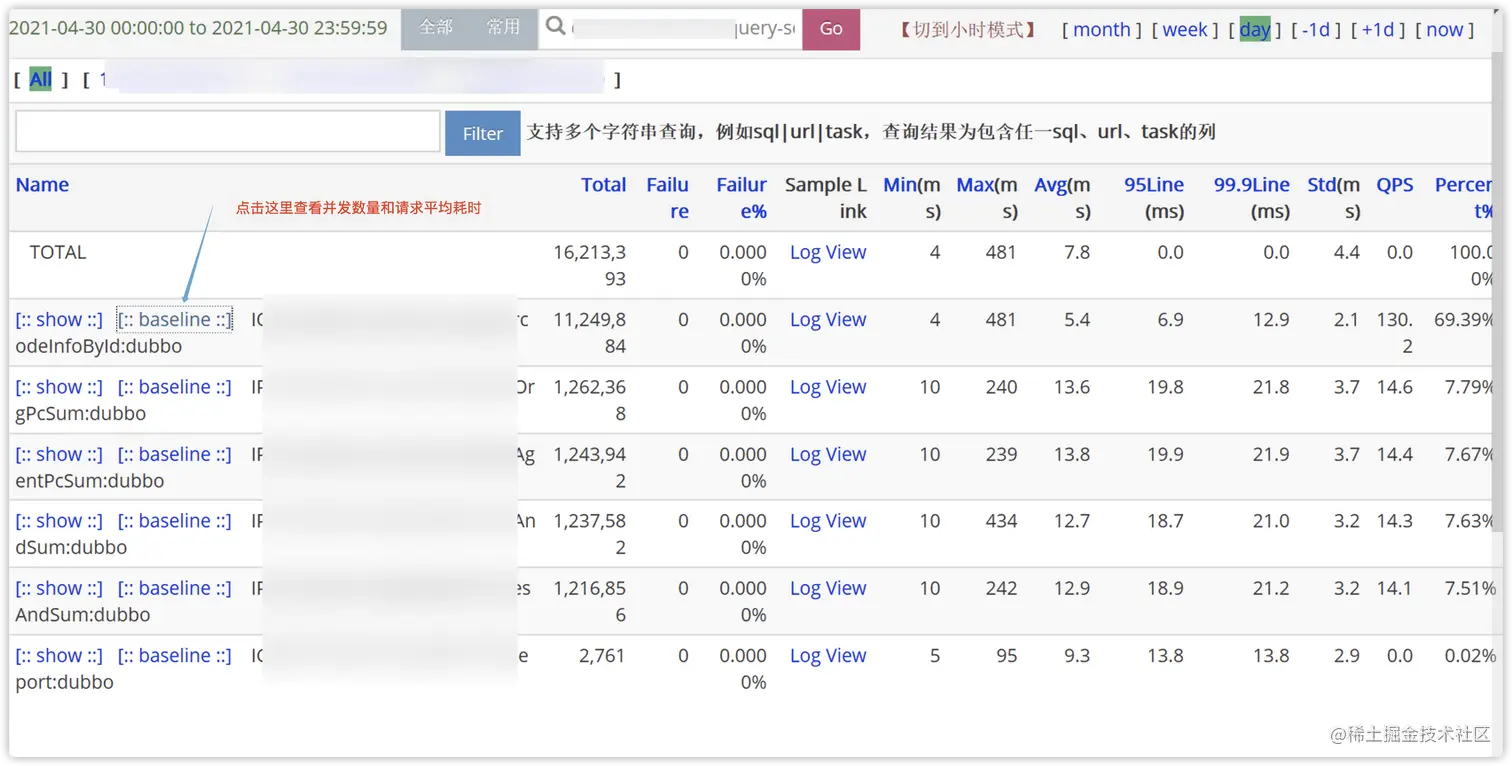
Task: Expand show for port:dubbo row
Action: [x=59, y=656]
